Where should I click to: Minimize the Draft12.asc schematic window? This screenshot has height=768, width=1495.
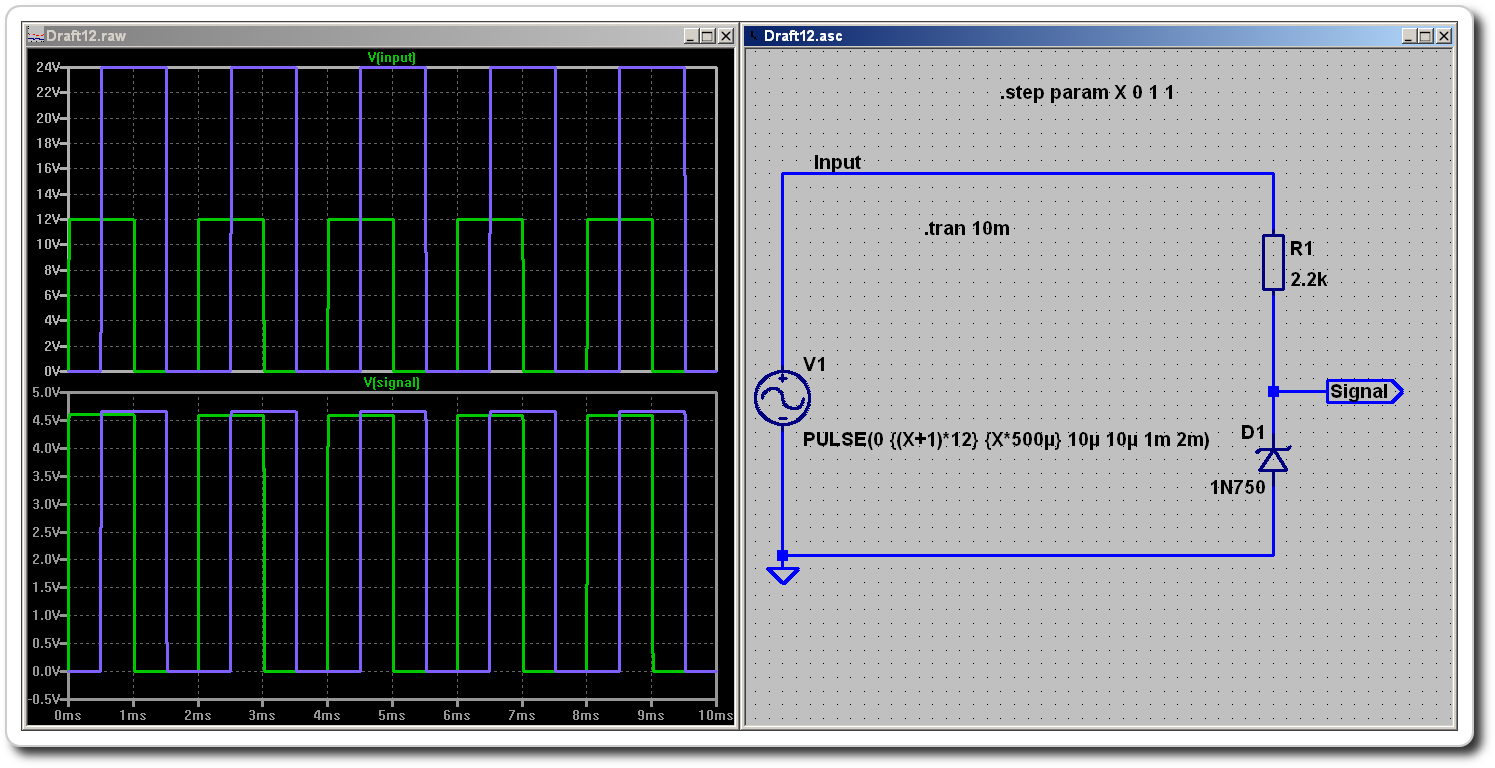pyautogui.click(x=1410, y=36)
